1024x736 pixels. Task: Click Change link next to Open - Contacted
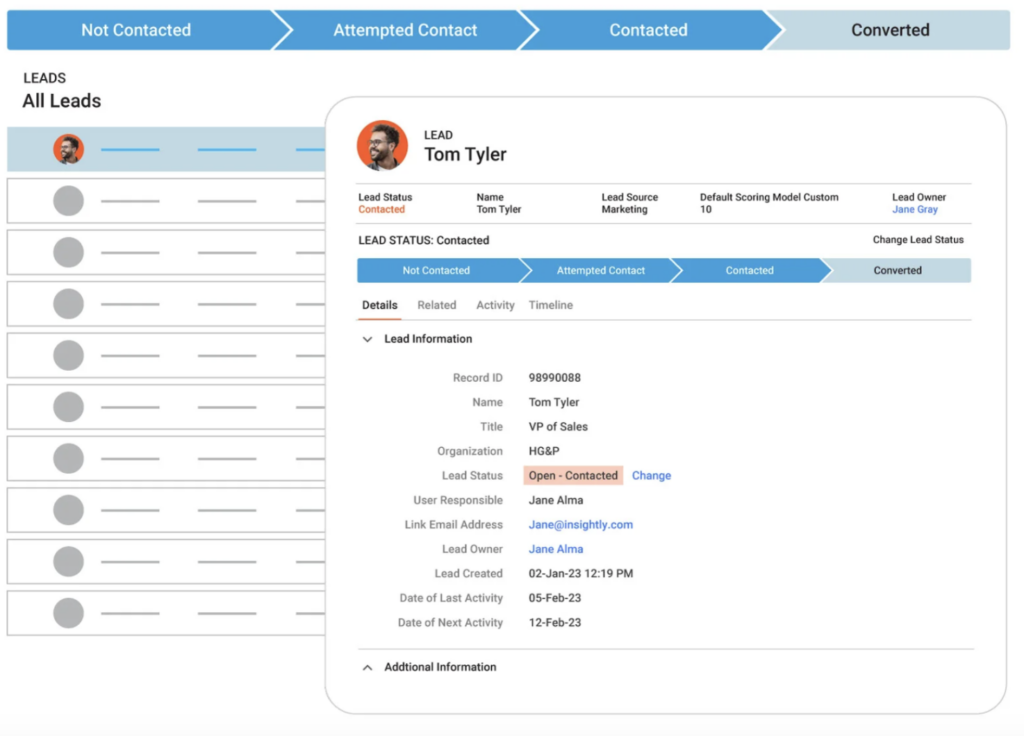coord(651,476)
